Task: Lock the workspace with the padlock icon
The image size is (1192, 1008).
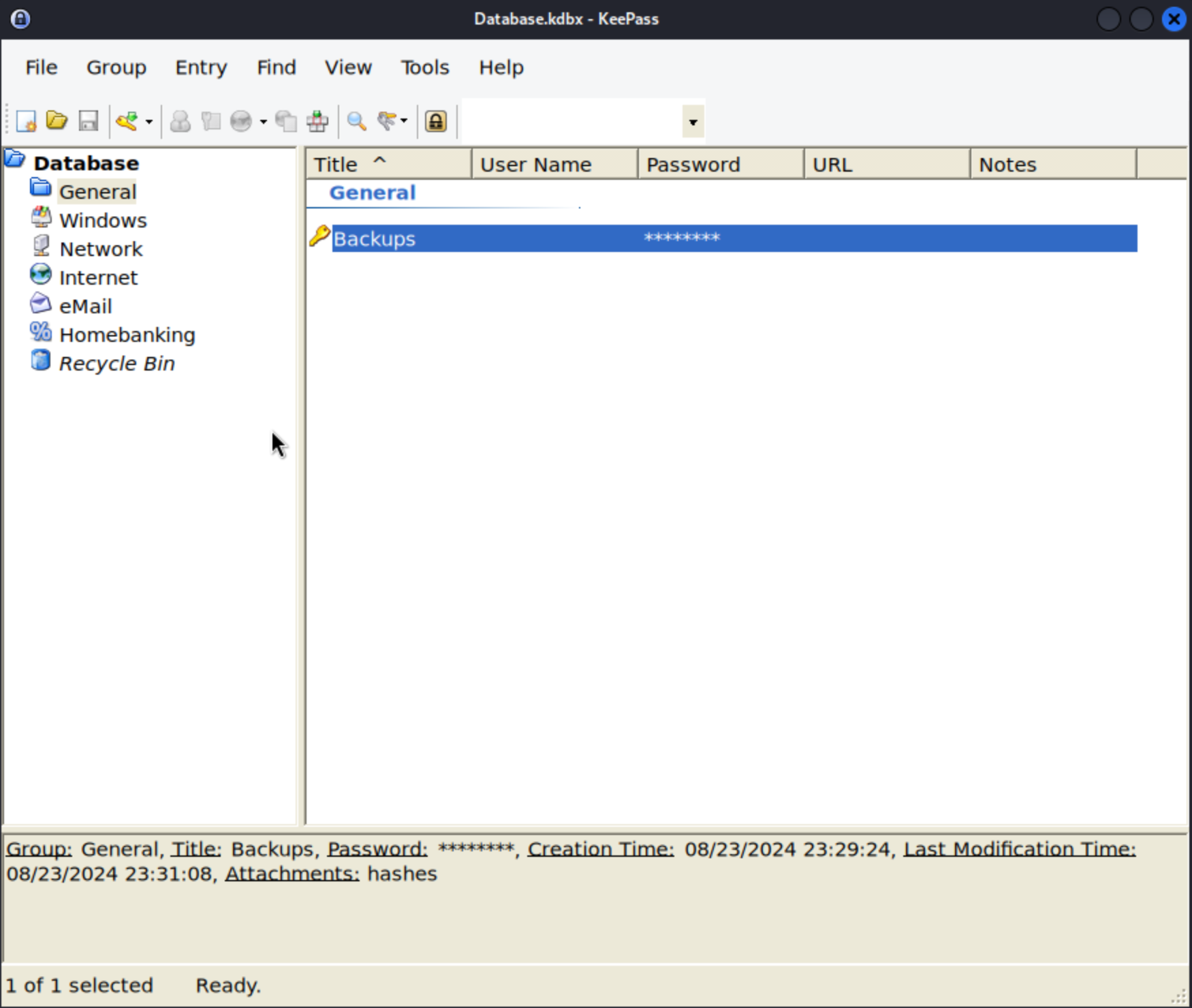Action: tap(436, 121)
